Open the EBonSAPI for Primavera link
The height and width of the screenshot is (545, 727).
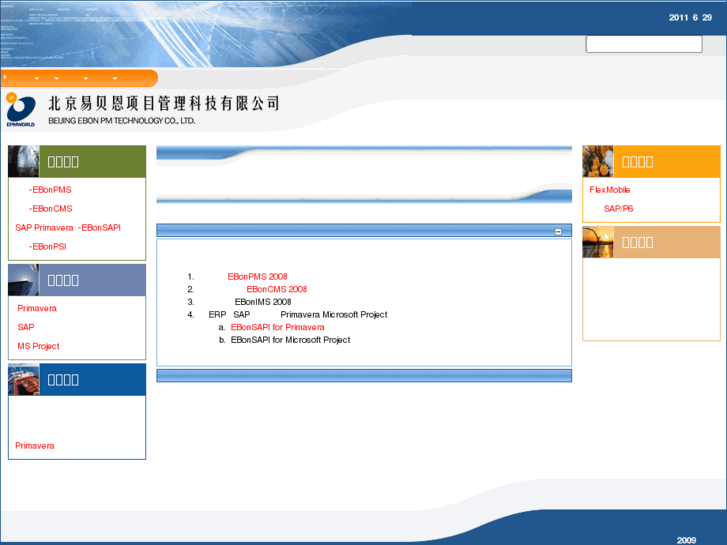278,327
